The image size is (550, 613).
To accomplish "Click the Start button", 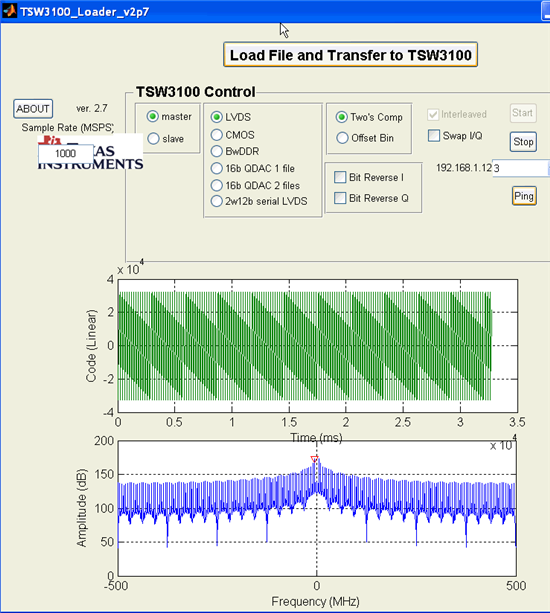I will pos(523,113).
